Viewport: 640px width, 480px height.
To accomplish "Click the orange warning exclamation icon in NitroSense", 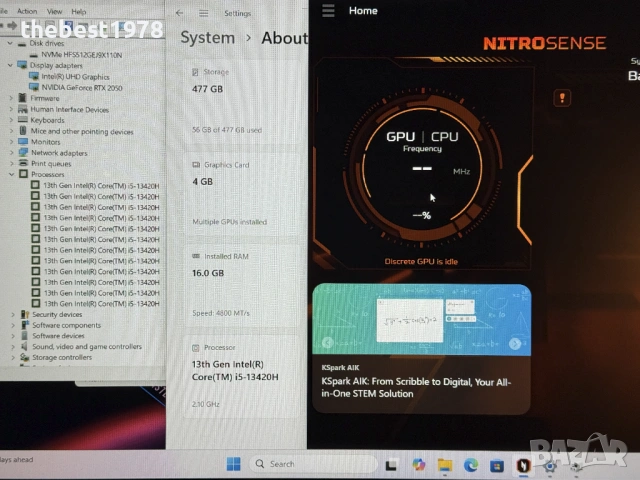I will point(562,98).
